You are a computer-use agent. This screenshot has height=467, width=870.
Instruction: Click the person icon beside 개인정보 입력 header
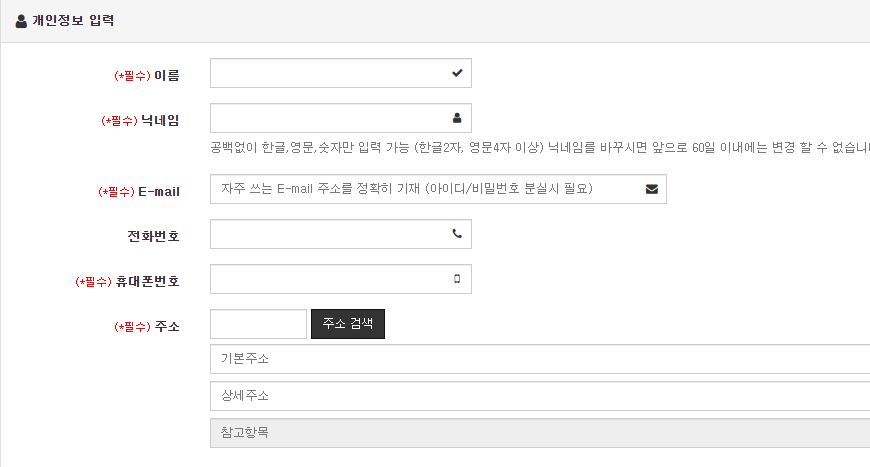pos(21,21)
